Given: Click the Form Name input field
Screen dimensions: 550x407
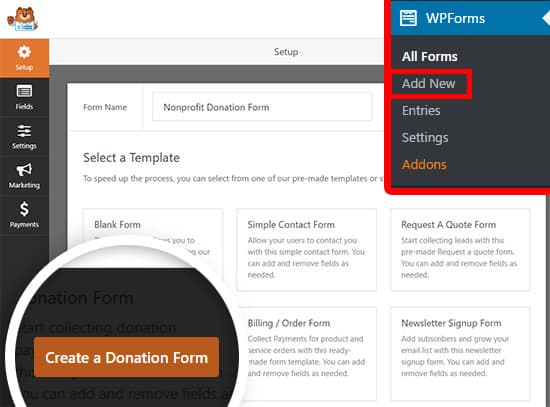Looking at the screenshot, I should coord(262,107).
